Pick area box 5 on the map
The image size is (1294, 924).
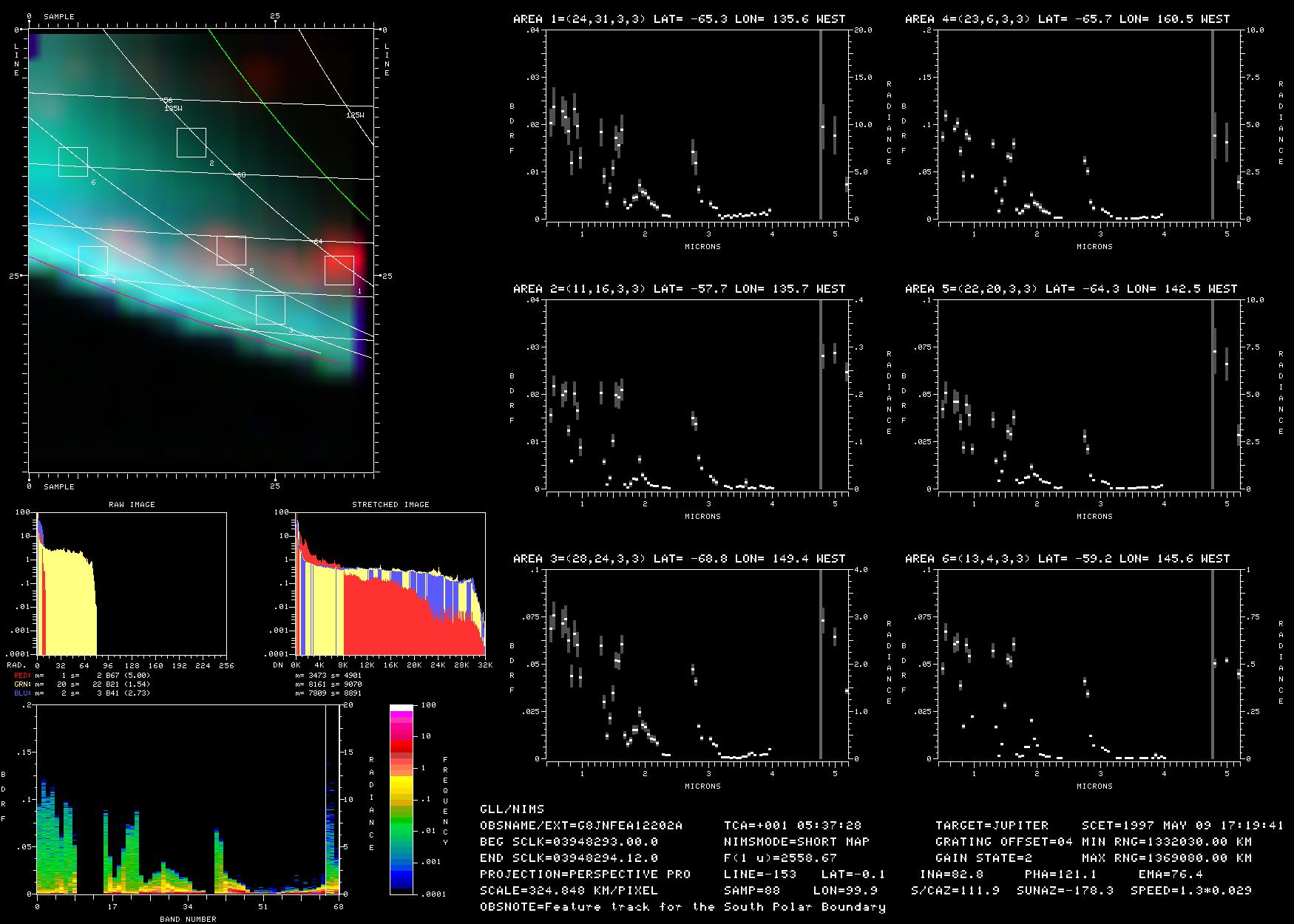coord(231,251)
